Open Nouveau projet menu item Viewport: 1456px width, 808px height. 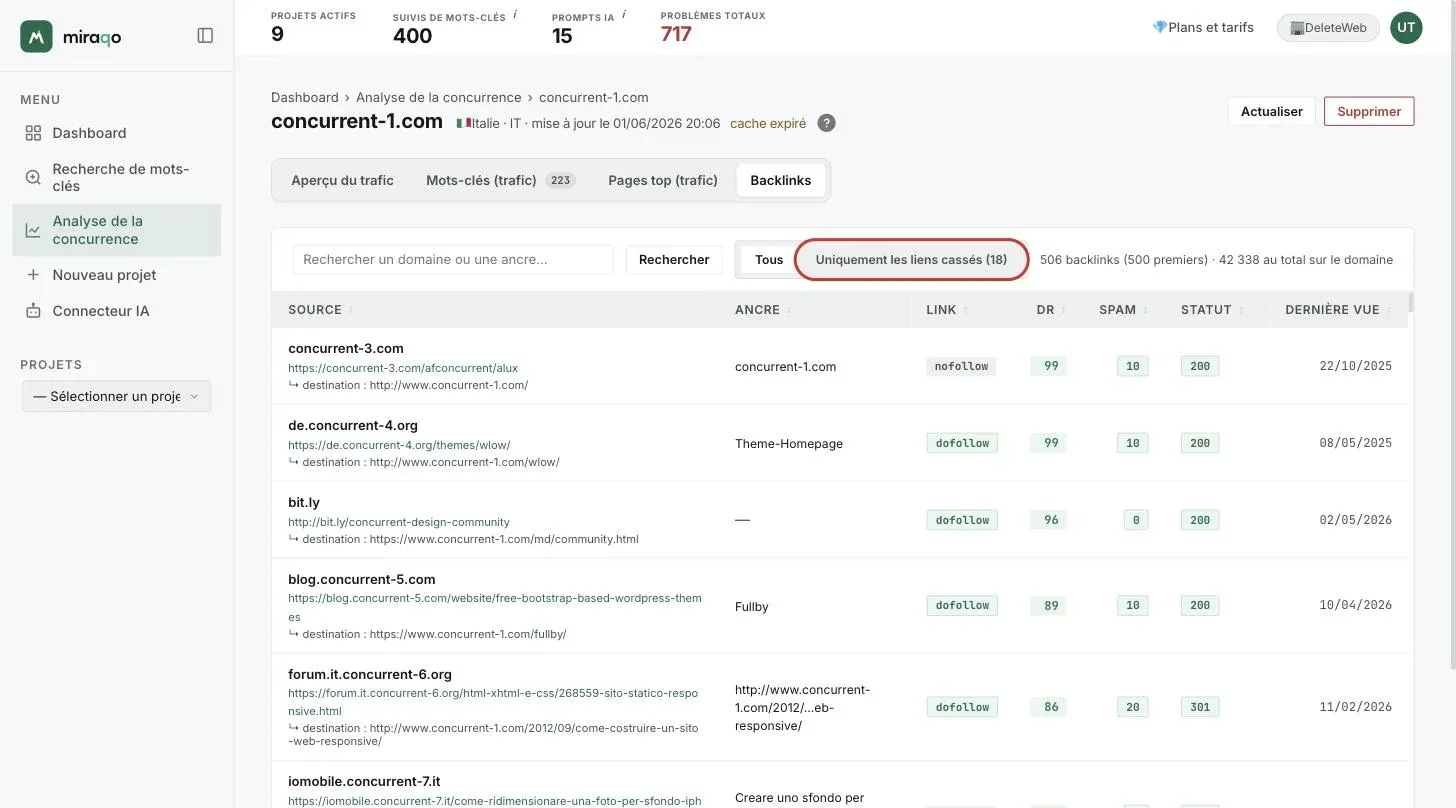pyautogui.click(x=117, y=275)
